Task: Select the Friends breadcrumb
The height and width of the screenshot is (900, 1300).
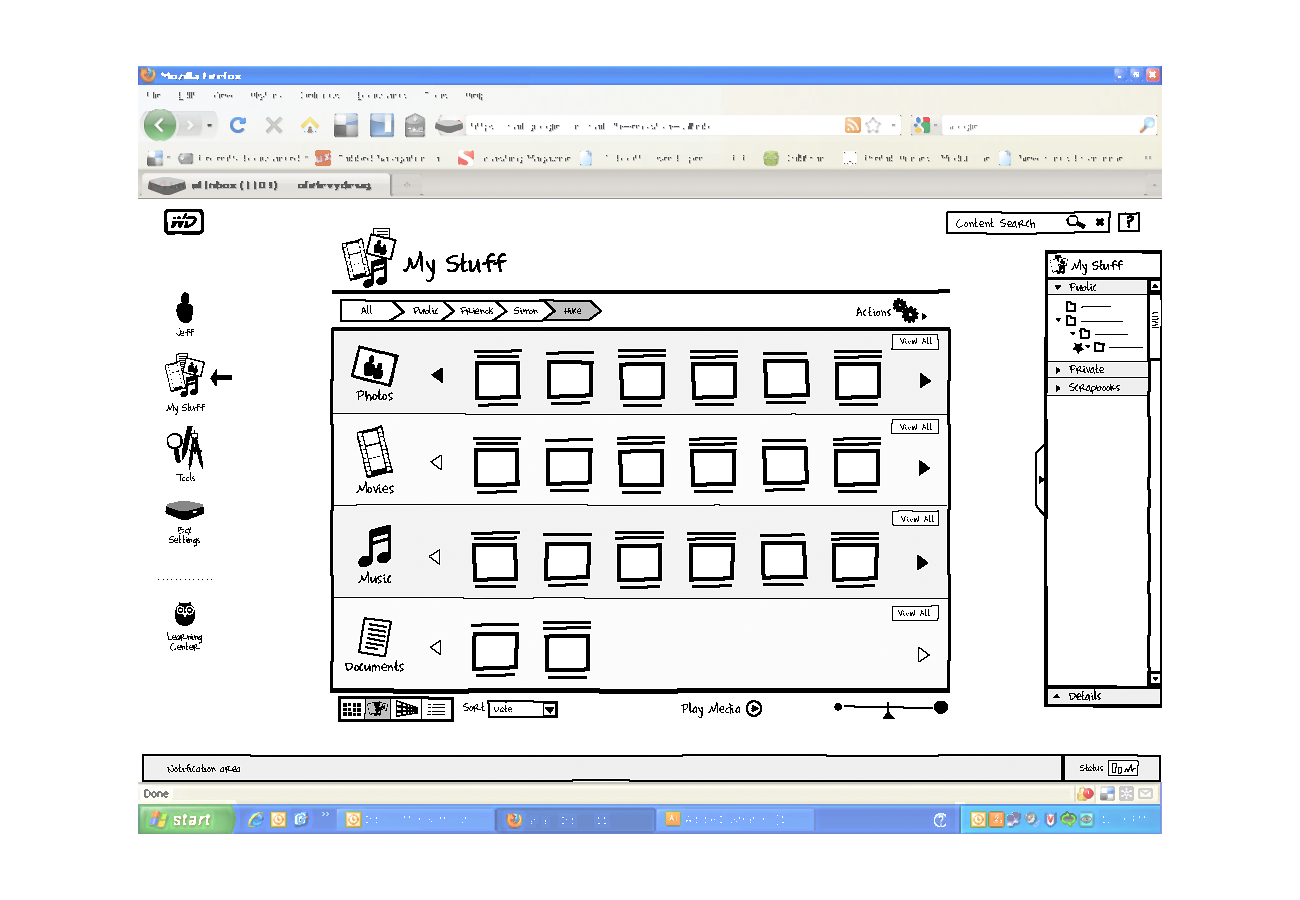Action: 477,310
